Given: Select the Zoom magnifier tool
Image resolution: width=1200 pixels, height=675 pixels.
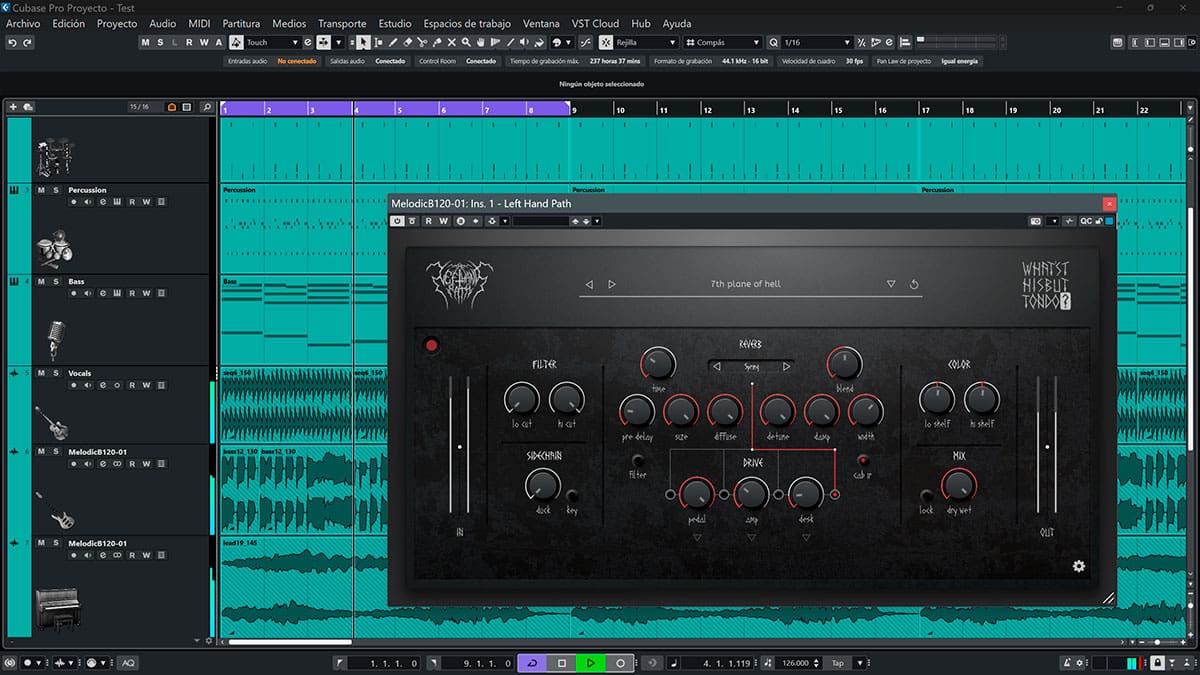Looking at the screenshot, I should click(467, 43).
